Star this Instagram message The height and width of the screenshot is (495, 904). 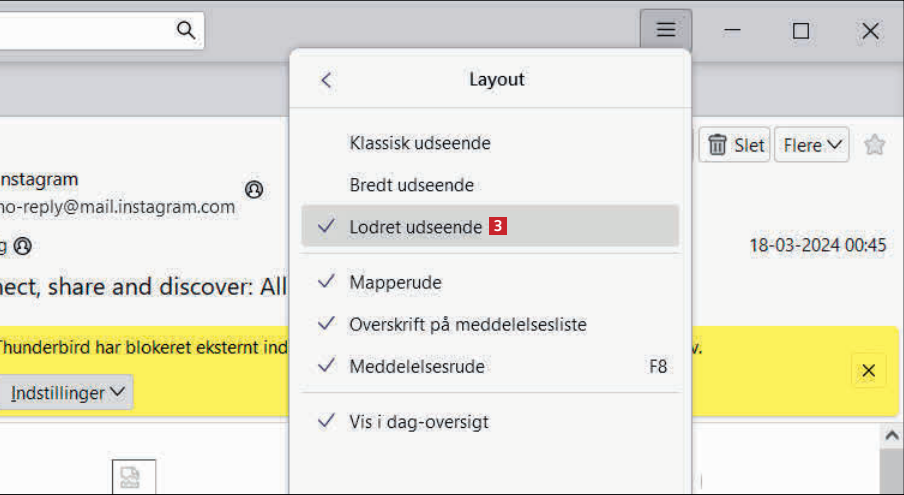coord(875,145)
